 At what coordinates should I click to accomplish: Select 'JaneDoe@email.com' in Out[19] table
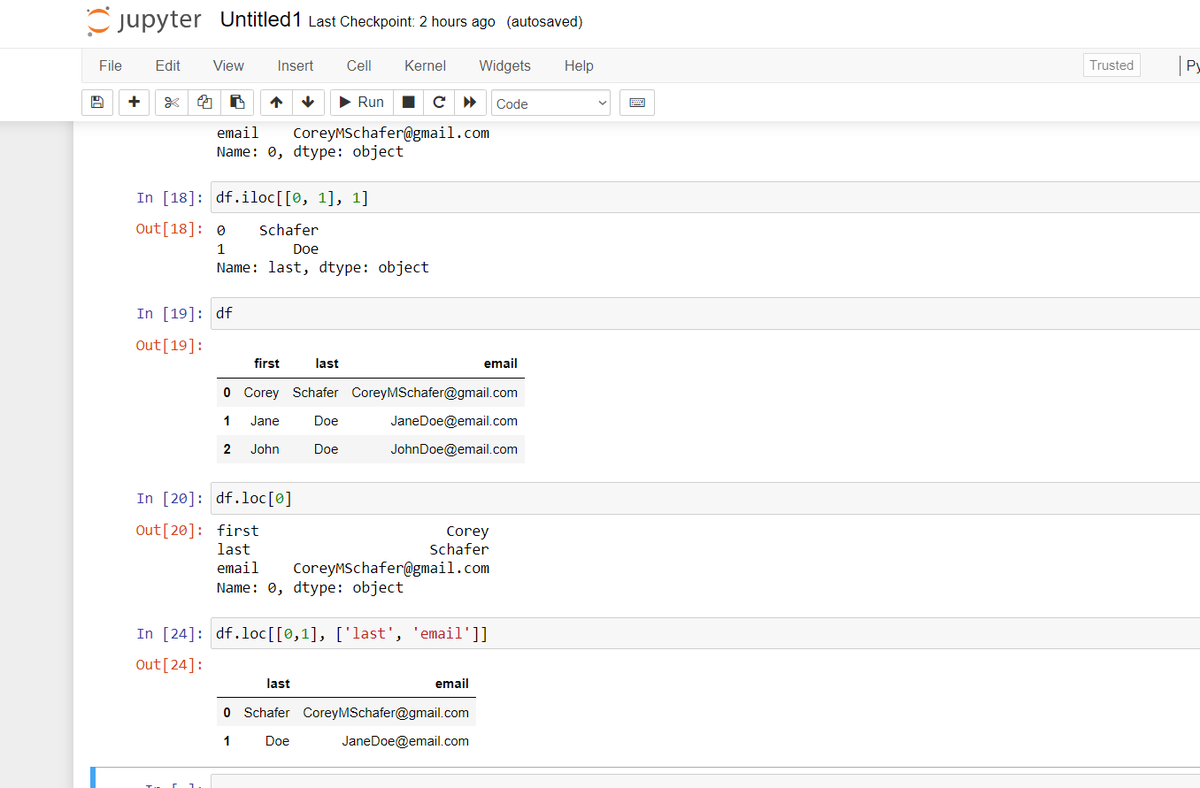pyautogui.click(x=454, y=421)
